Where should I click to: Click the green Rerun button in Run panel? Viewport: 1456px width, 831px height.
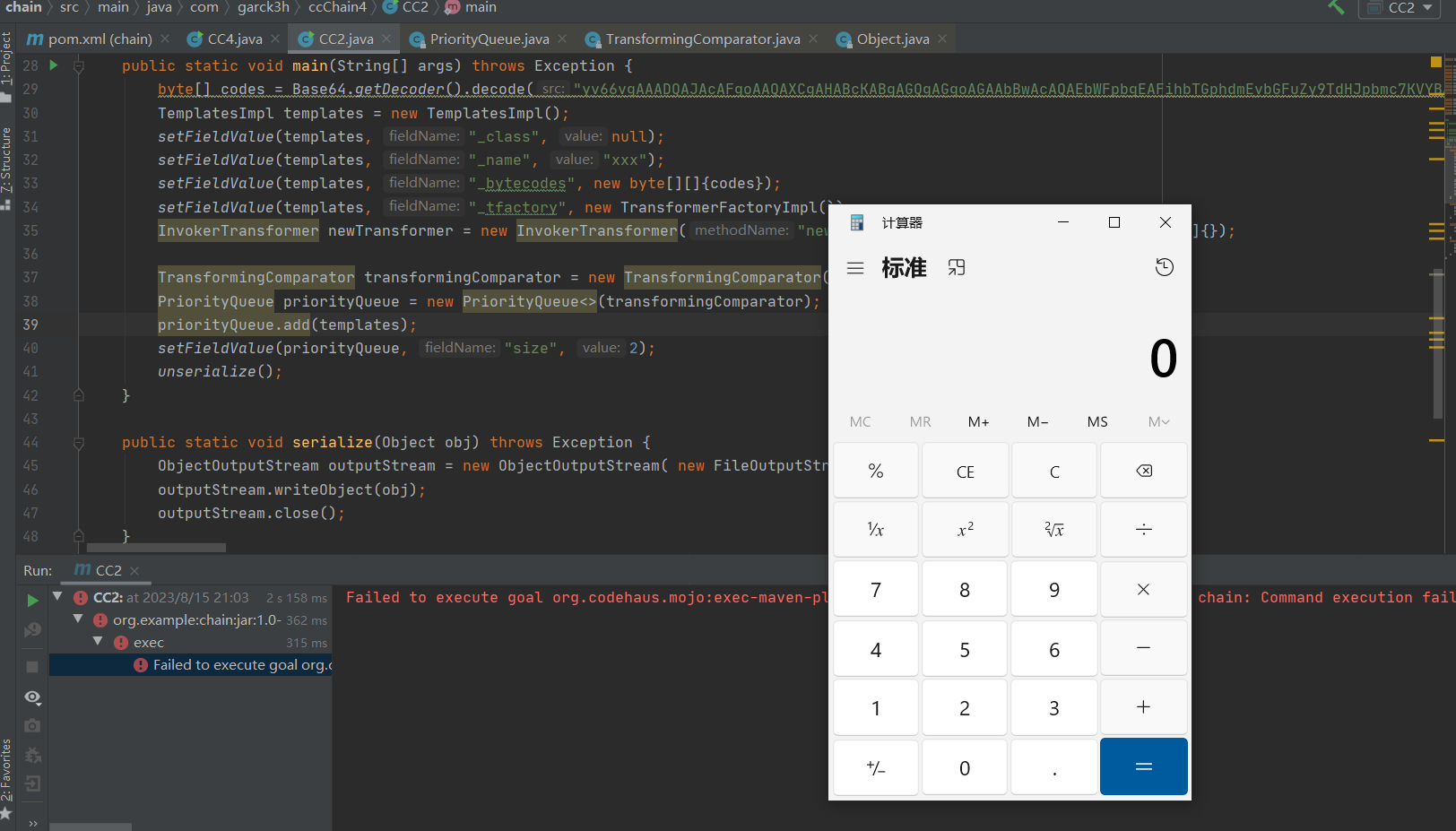click(32, 600)
